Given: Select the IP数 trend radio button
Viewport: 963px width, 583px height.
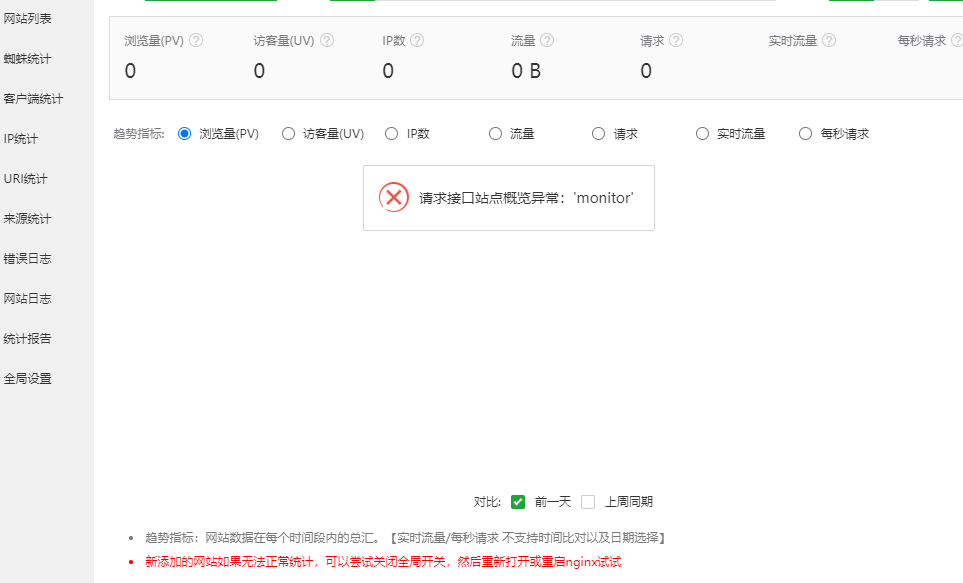Looking at the screenshot, I should [392, 133].
